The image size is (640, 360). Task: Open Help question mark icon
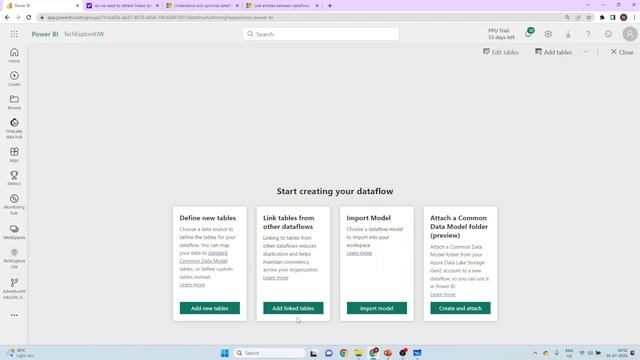pyautogui.click(x=588, y=34)
